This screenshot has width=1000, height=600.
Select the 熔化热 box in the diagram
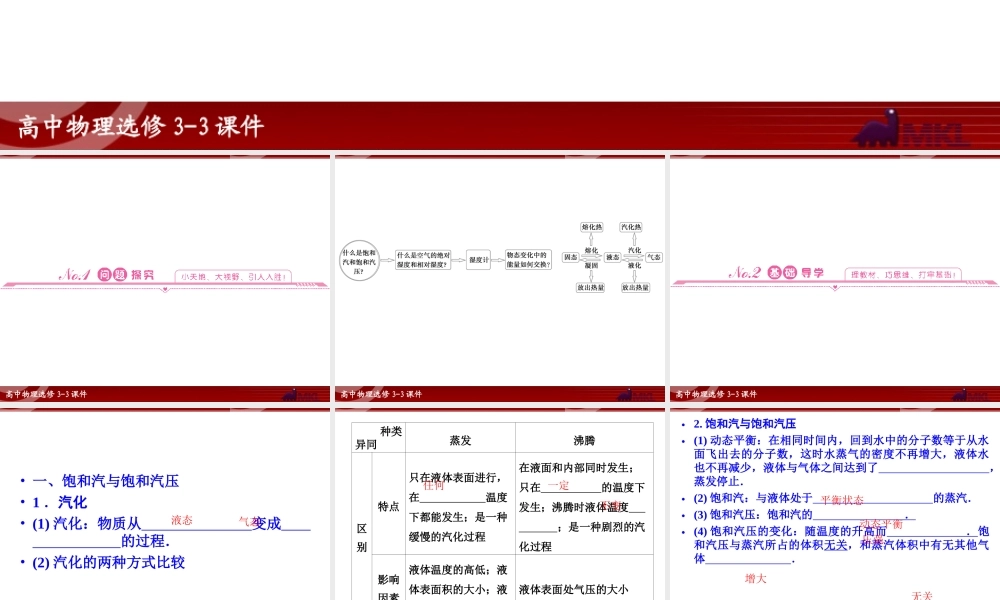click(x=591, y=227)
